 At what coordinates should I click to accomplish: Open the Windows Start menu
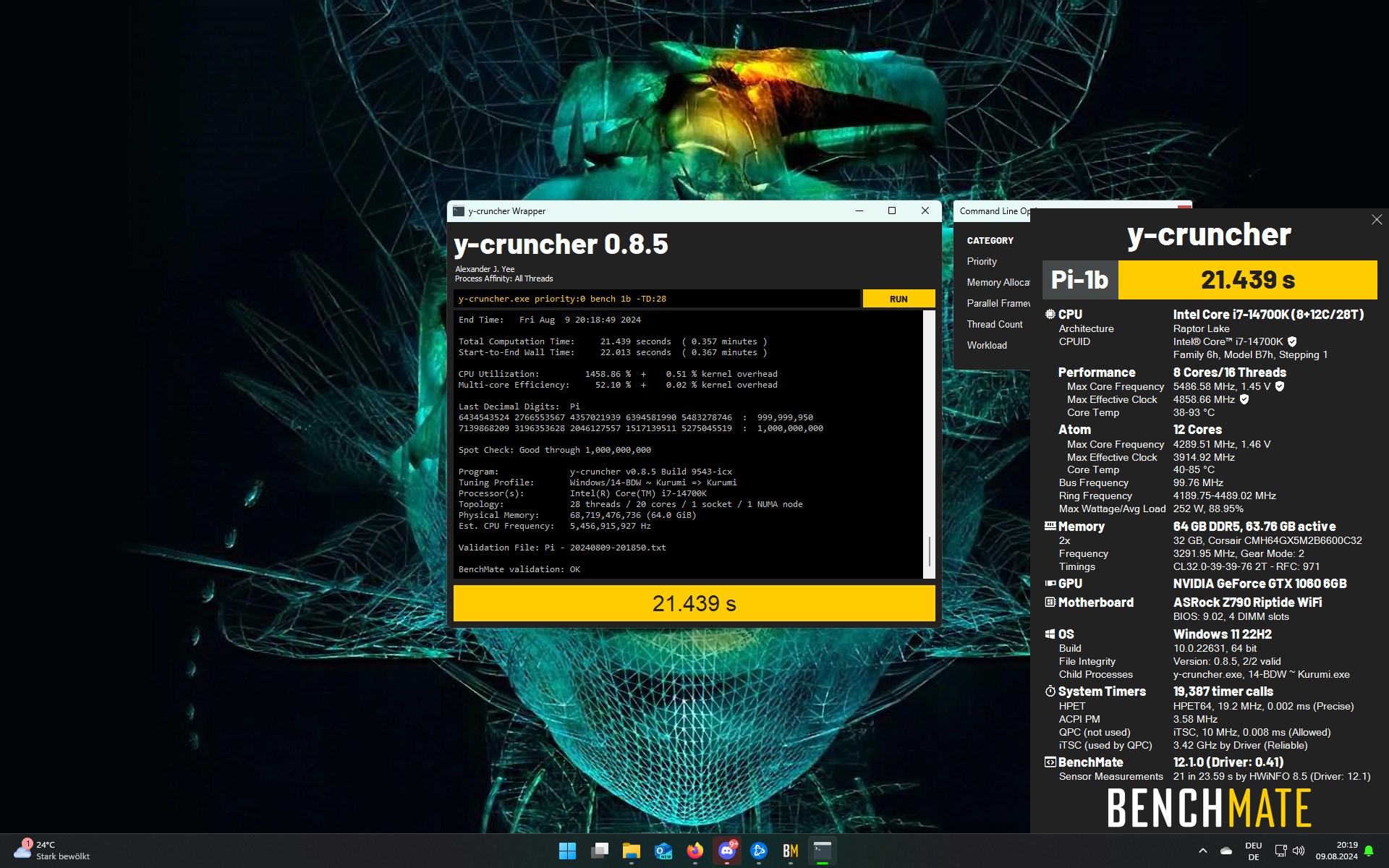[x=567, y=851]
